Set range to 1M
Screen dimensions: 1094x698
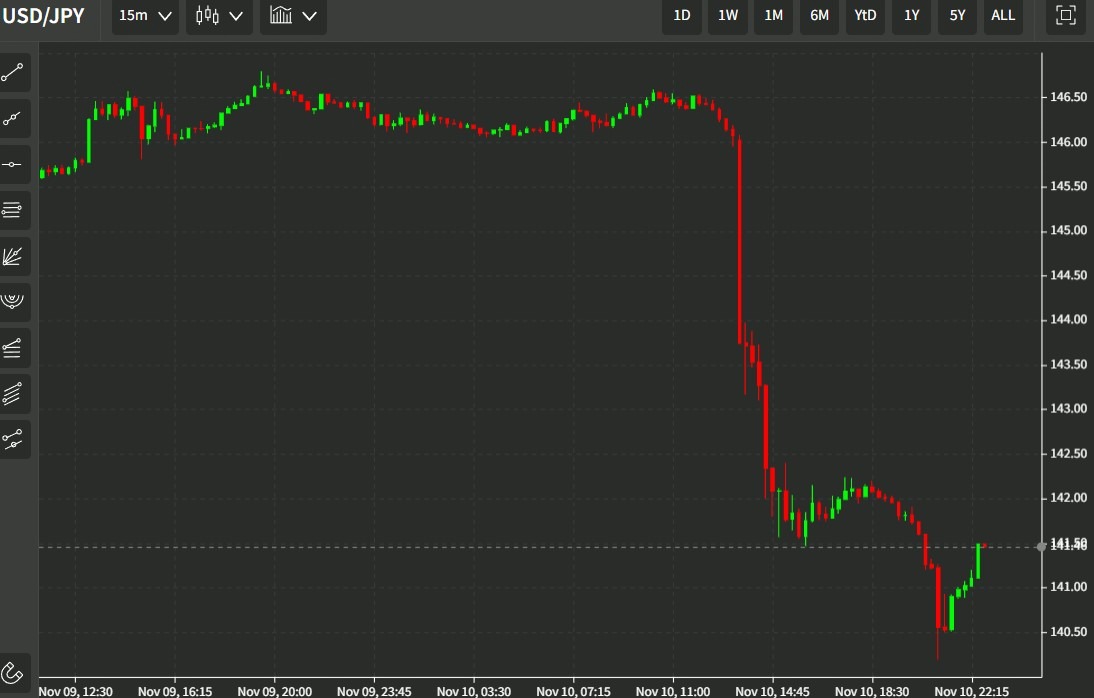point(773,15)
